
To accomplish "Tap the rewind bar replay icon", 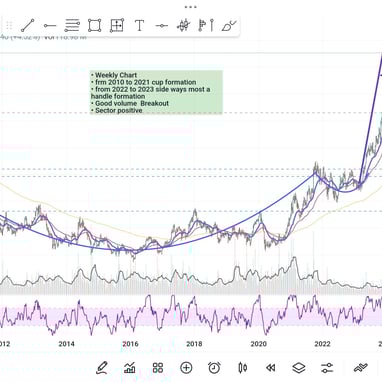I will click(x=271, y=368).
